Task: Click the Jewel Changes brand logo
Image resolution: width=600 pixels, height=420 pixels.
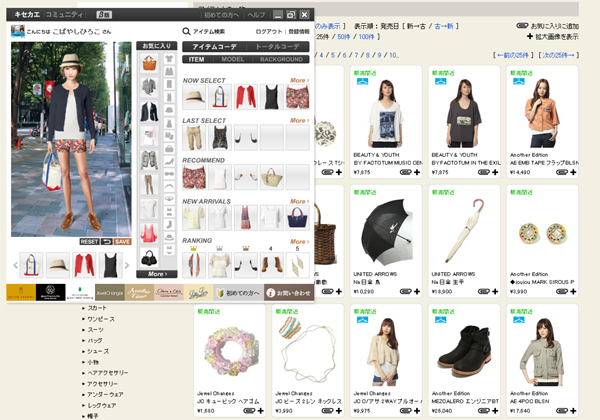Action: [108, 293]
